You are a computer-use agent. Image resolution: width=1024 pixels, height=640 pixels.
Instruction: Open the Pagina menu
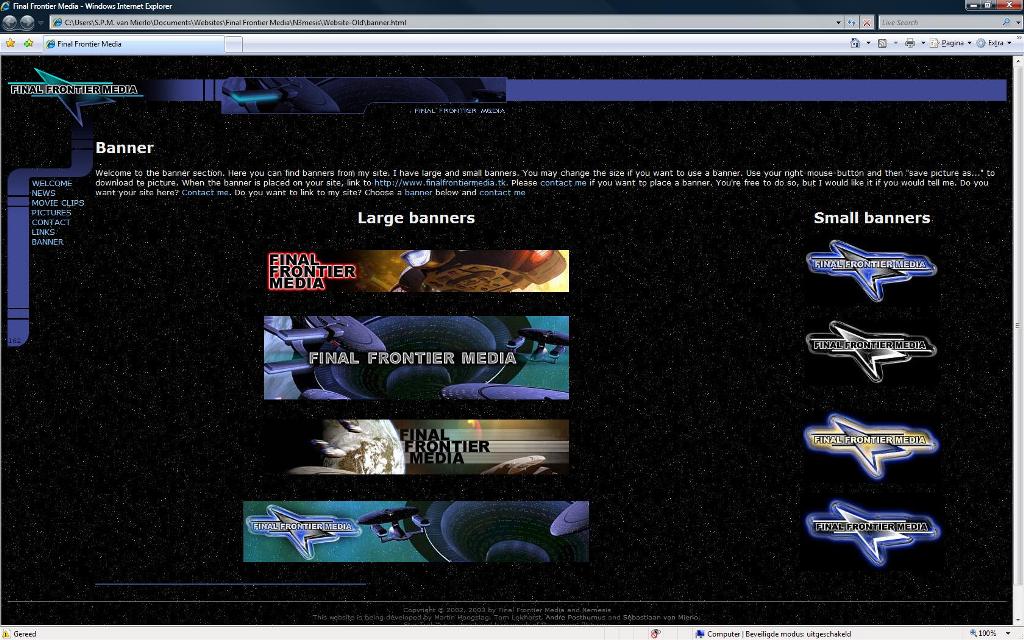click(950, 43)
